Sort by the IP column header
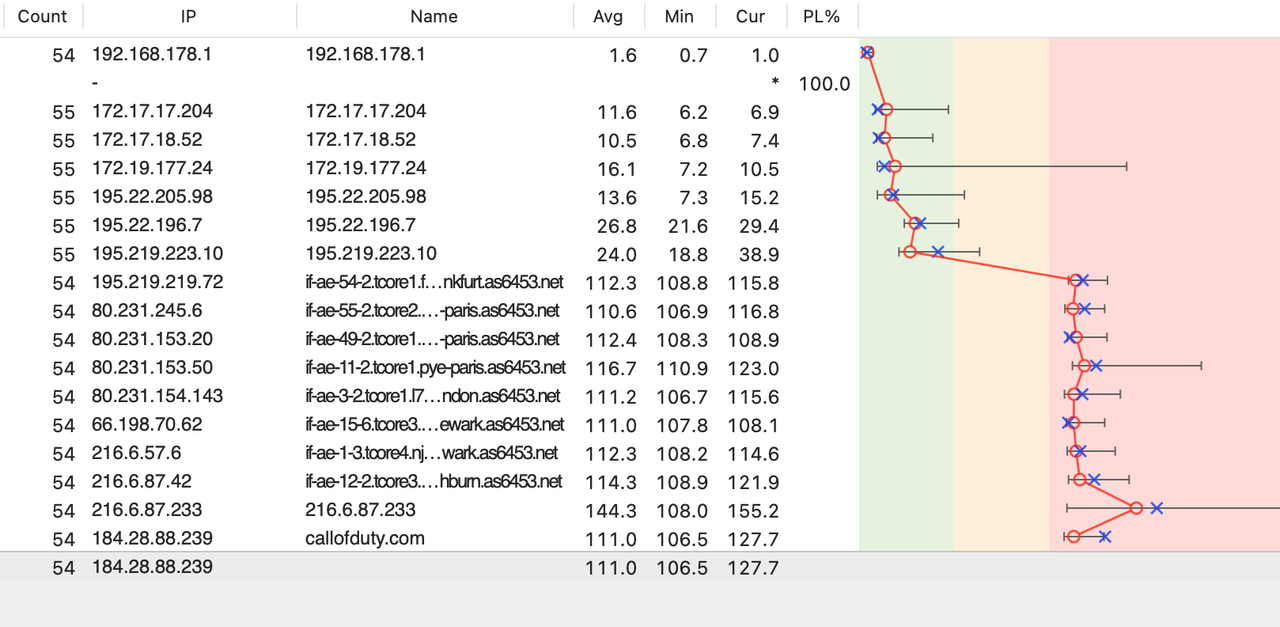This screenshot has width=1280, height=627. pos(189,16)
